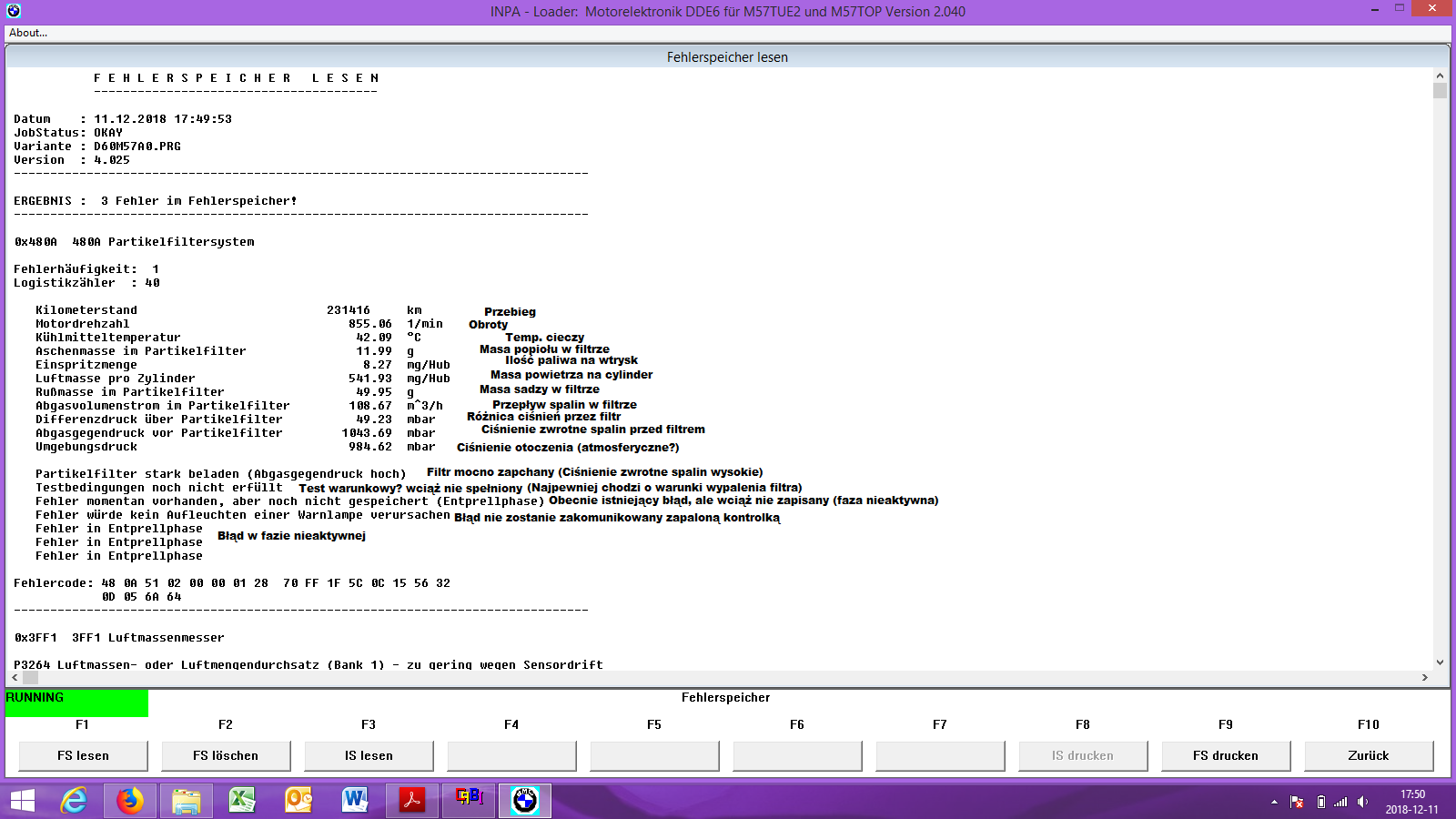
Task: Click 'ERGEBNIS : 3 Fehler im Fehlerspeicher!' text
Action: click(156, 201)
